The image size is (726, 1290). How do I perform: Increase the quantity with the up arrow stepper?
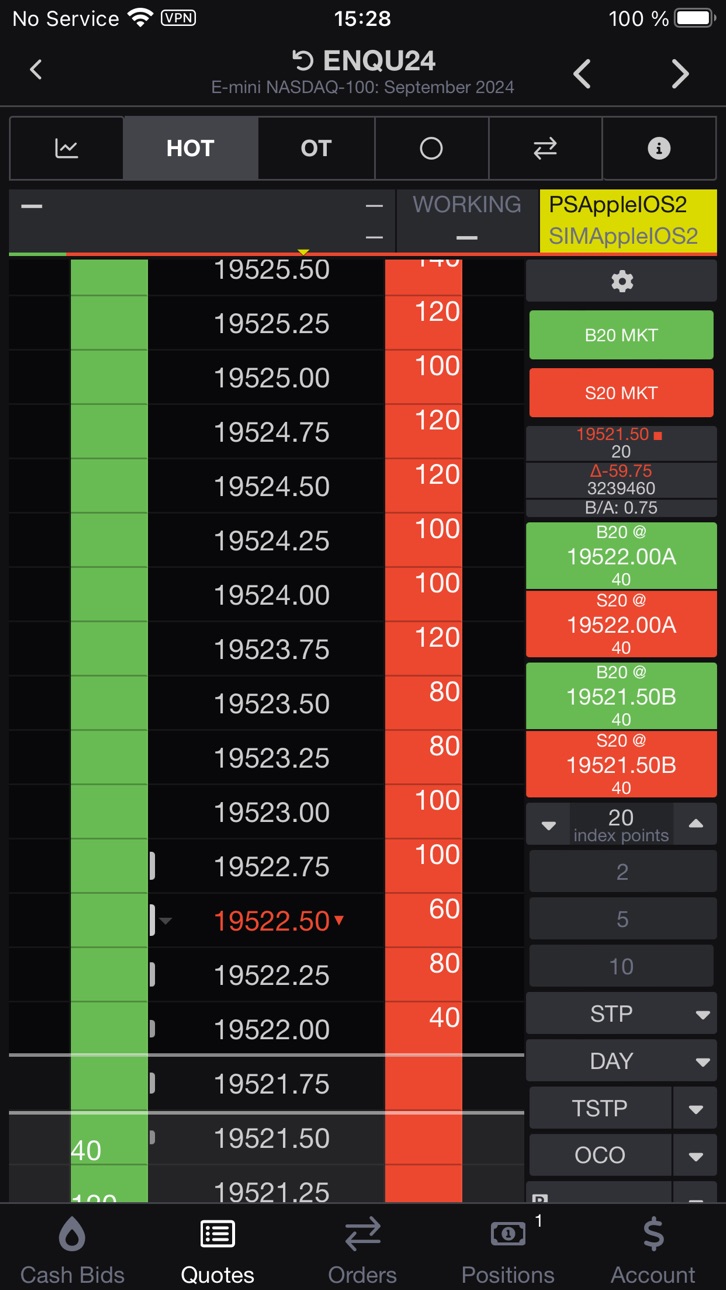695,825
